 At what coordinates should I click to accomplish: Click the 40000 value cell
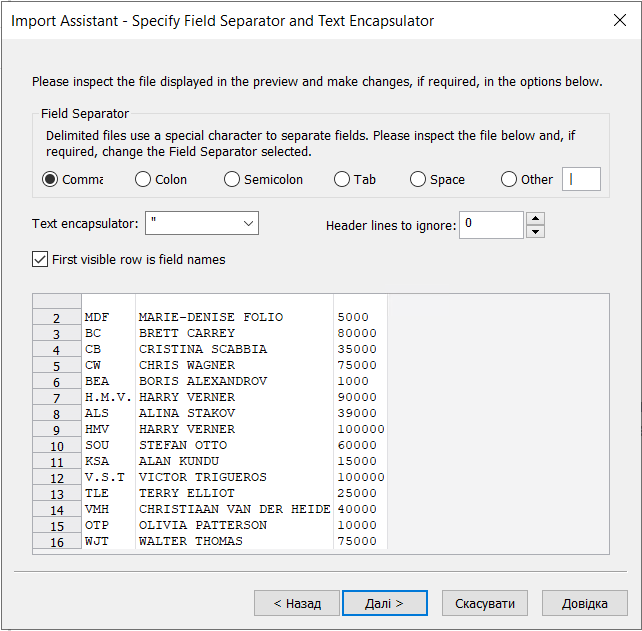(x=360, y=509)
